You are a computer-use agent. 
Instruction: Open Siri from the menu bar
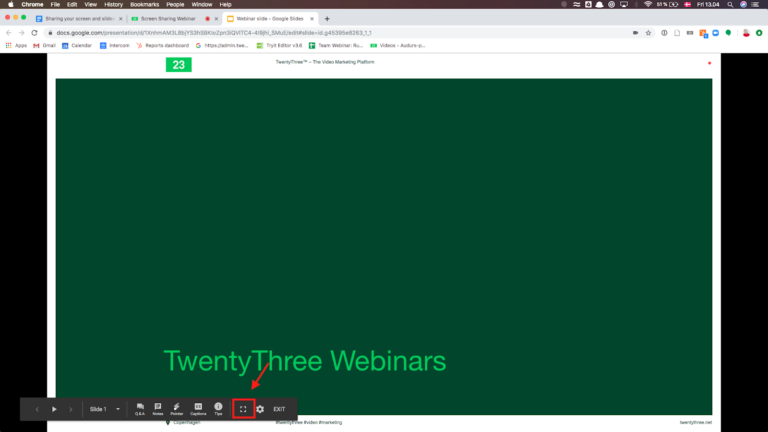[744, 4]
